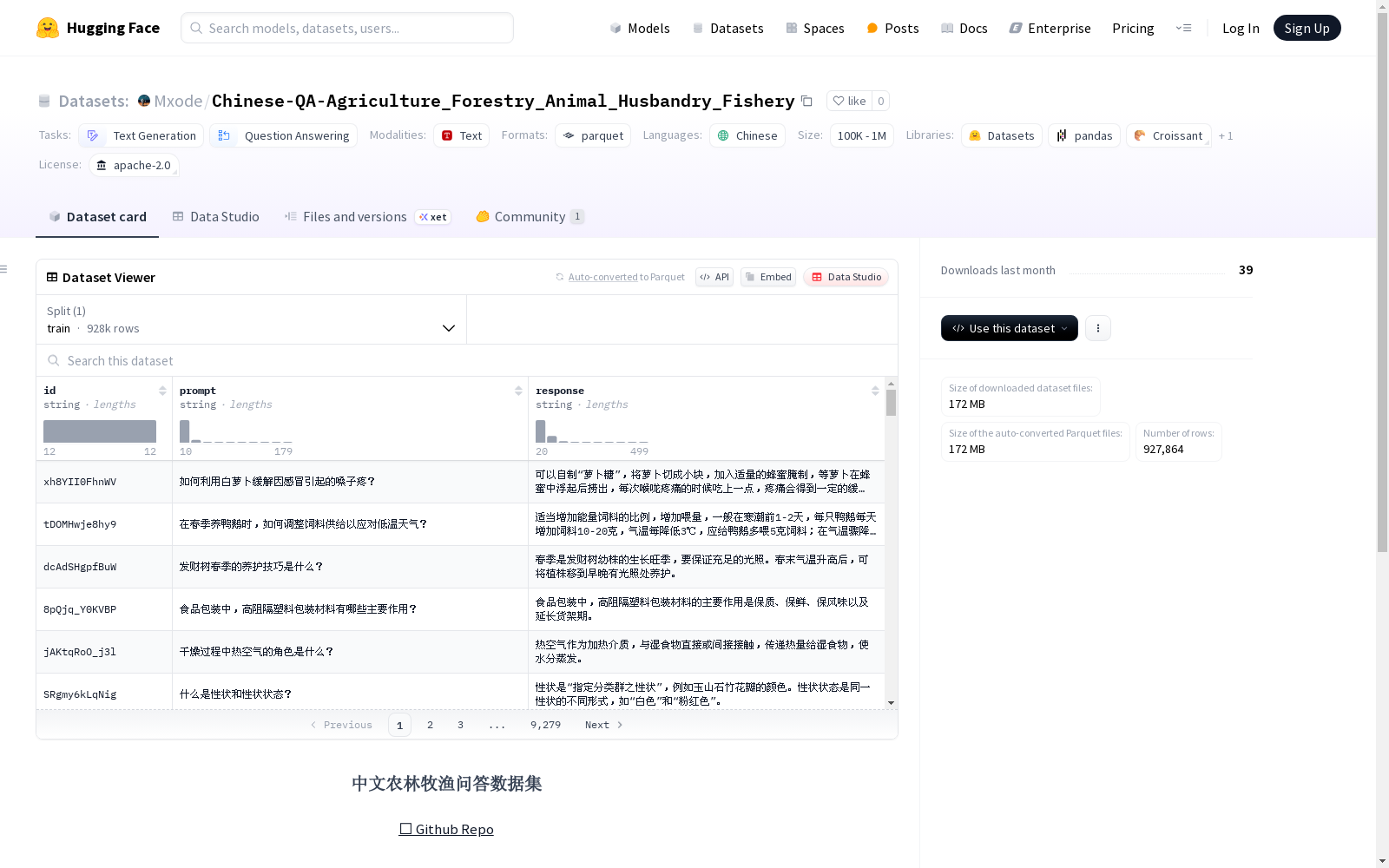
Task: Open Posts in the top navigation
Action: (x=892, y=28)
